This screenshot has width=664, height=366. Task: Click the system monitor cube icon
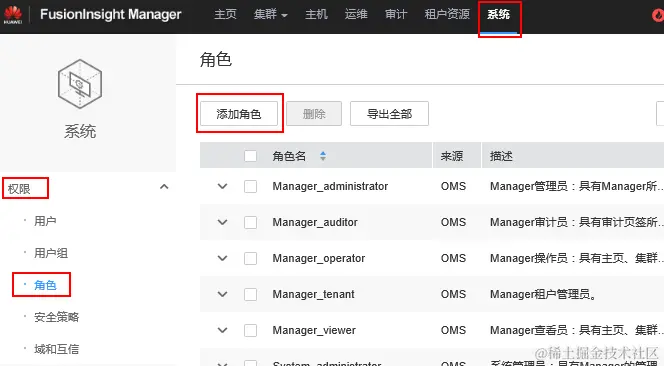(x=80, y=84)
